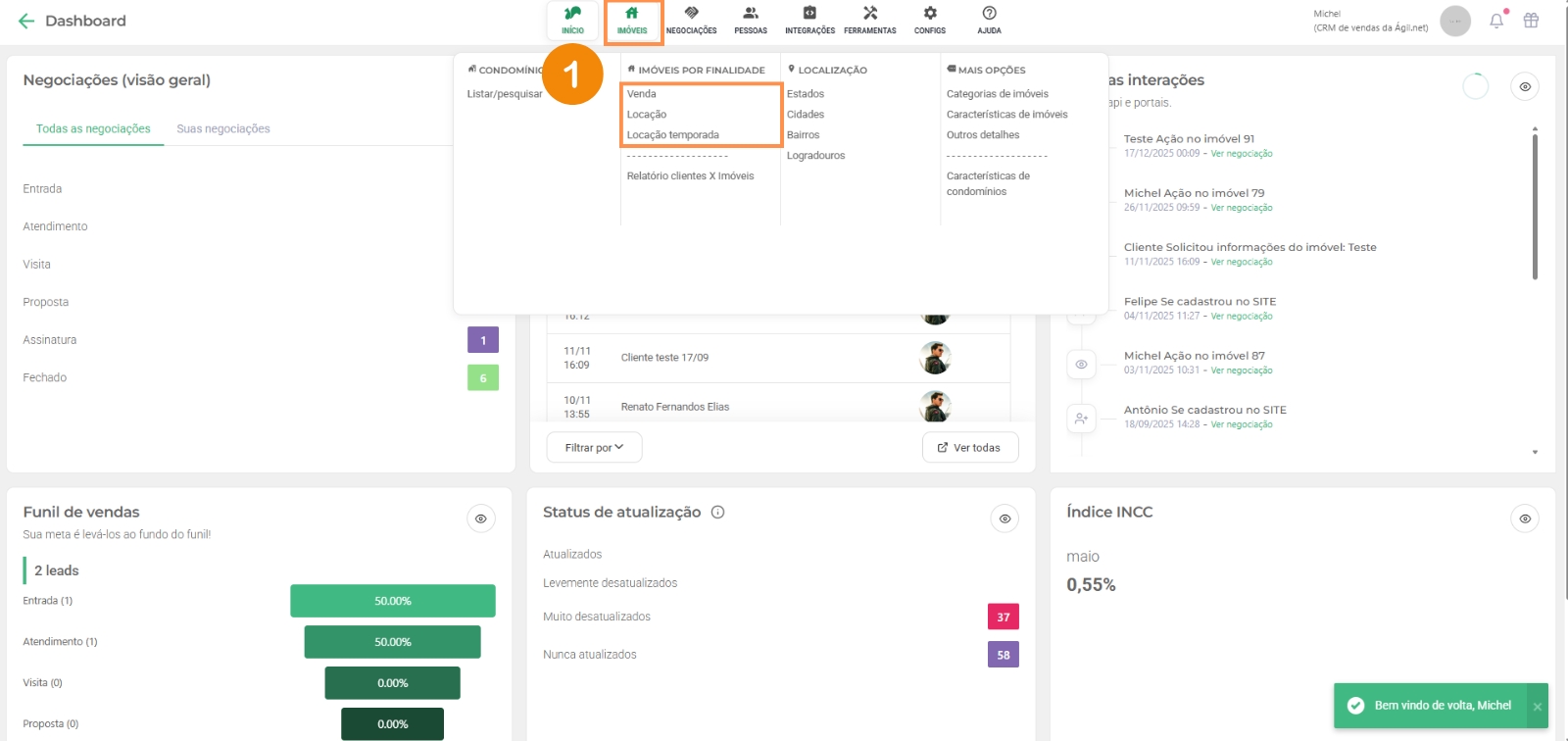
Task: Expand the Filtrar por dropdown
Action: 594,447
